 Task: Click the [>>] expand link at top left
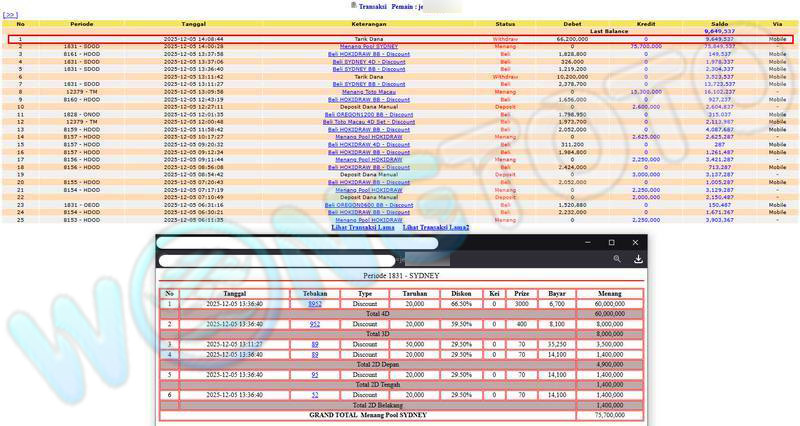coord(11,15)
